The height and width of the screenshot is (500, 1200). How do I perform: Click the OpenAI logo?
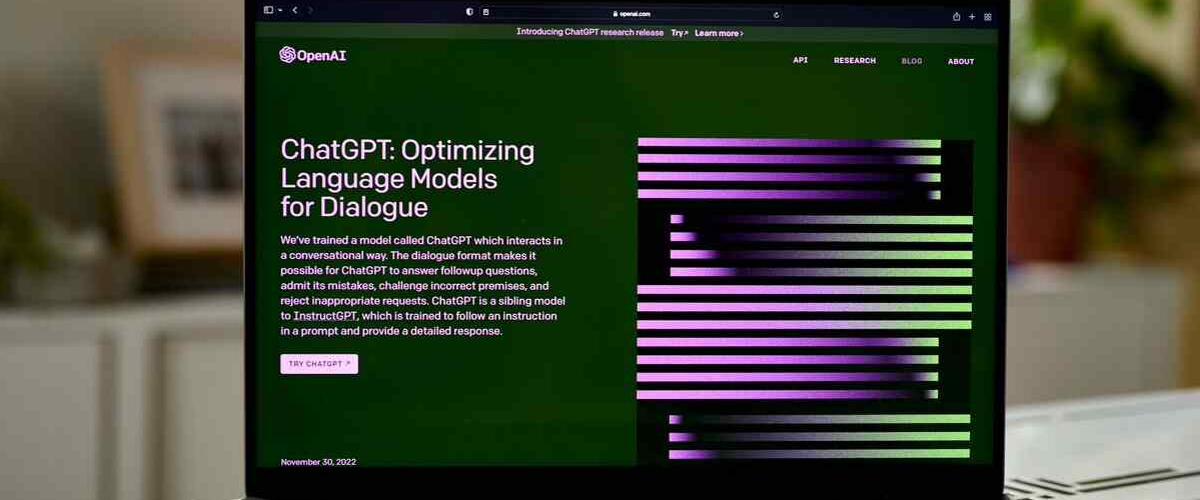coord(312,55)
